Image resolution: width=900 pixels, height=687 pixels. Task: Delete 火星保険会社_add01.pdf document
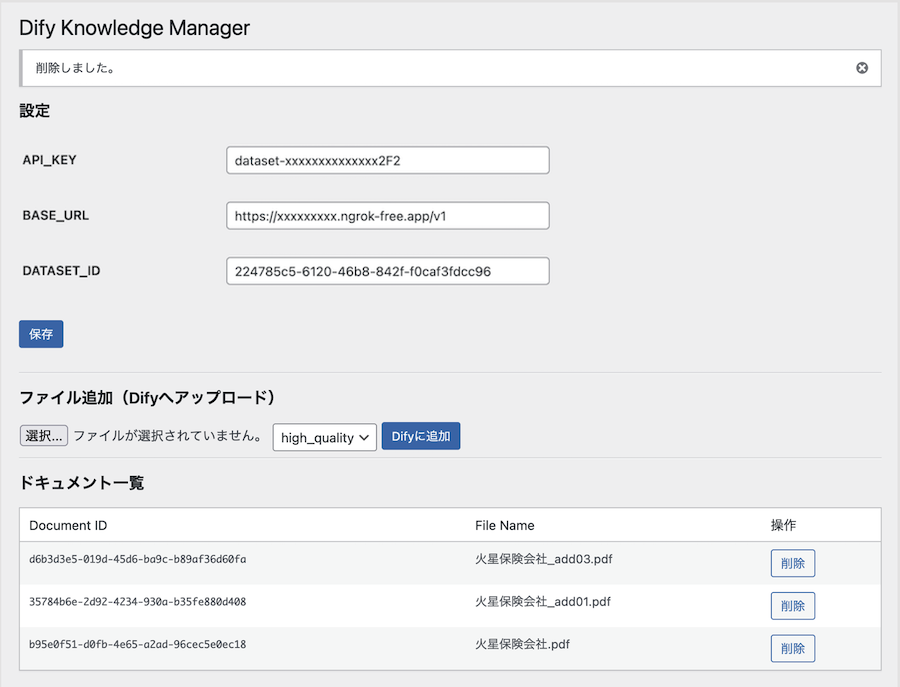pyautogui.click(x=793, y=606)
